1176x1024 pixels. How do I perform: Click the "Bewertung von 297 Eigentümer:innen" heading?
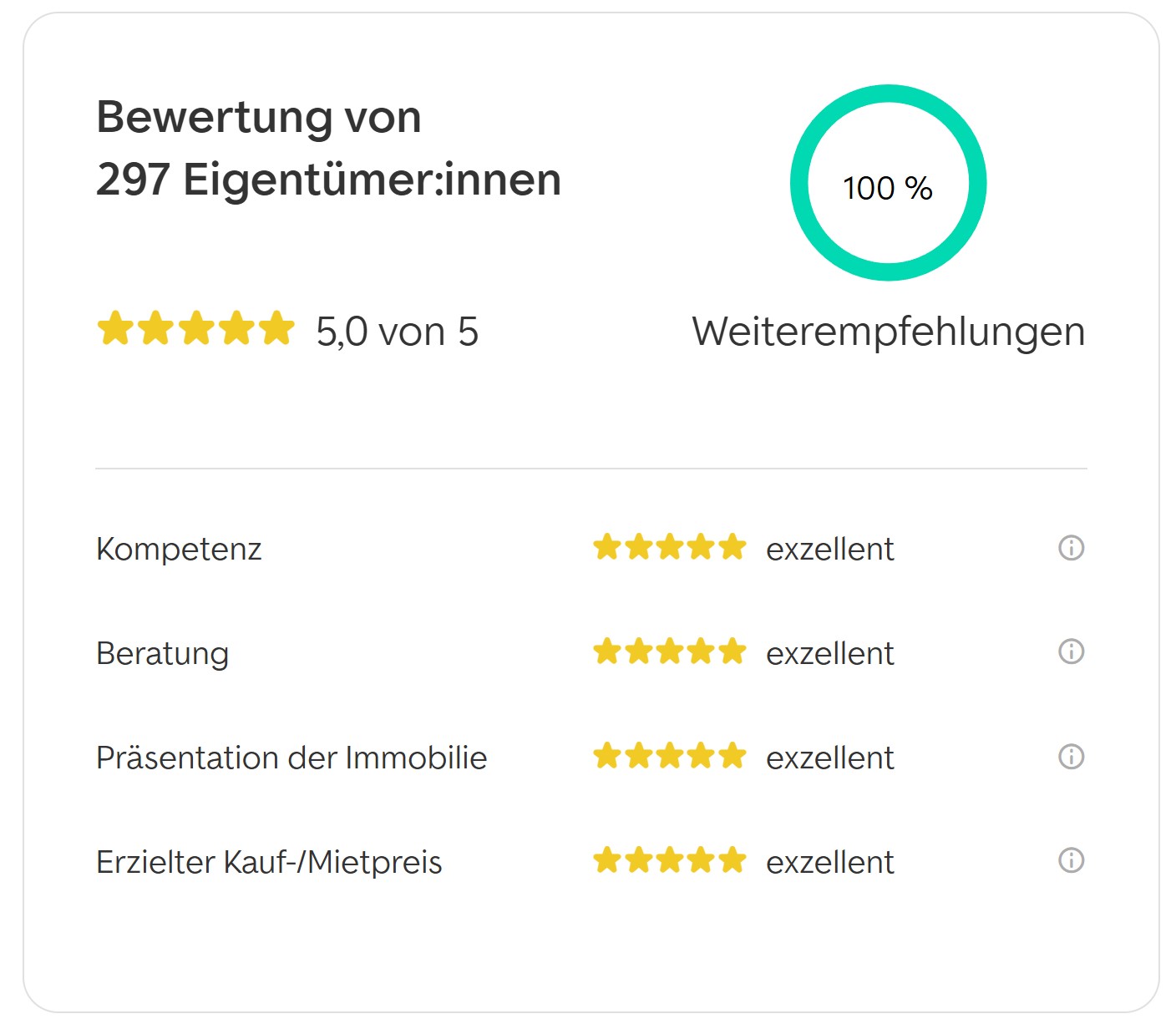coord(328,148)
